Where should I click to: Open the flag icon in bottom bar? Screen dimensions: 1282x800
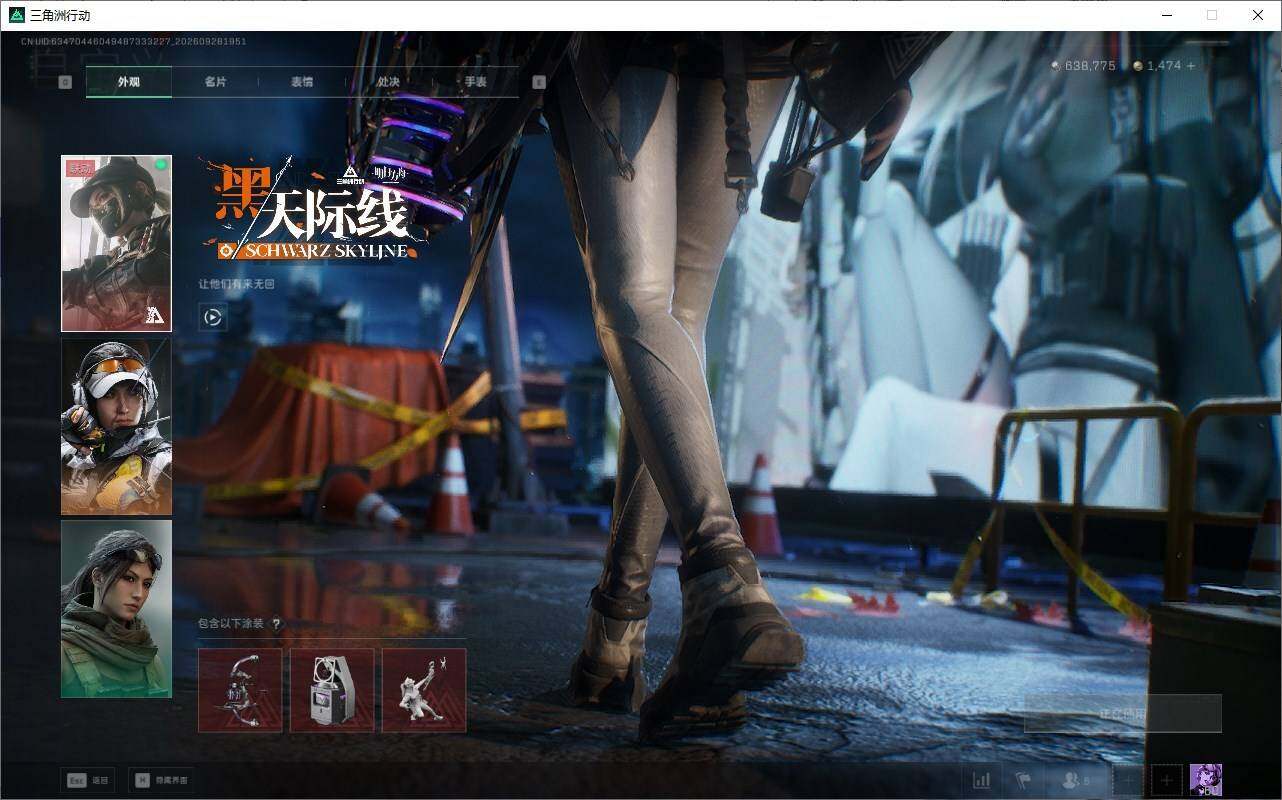click(x=1022, y=780)
